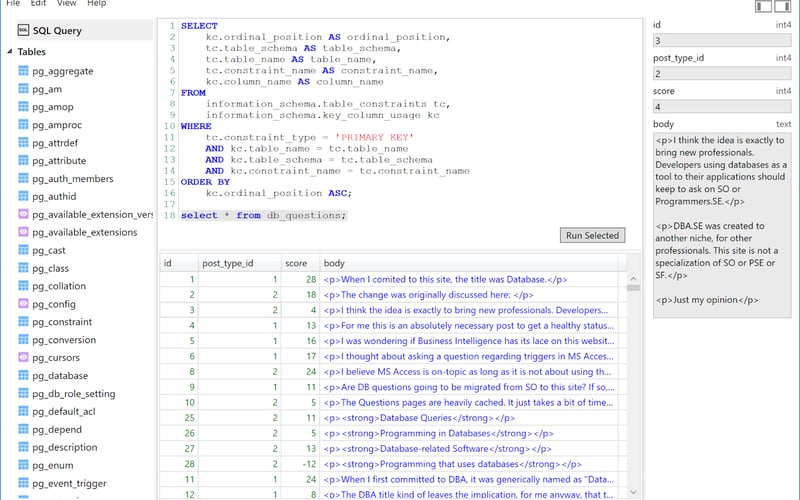Click the pg_db_role_setting table icon
Image resolution: width=800 pixels, height=500 pixels.
coord(23,393)
